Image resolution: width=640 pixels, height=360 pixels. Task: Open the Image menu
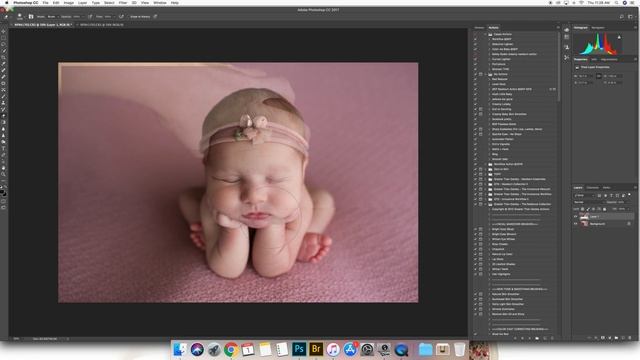(x=69, y=3)
